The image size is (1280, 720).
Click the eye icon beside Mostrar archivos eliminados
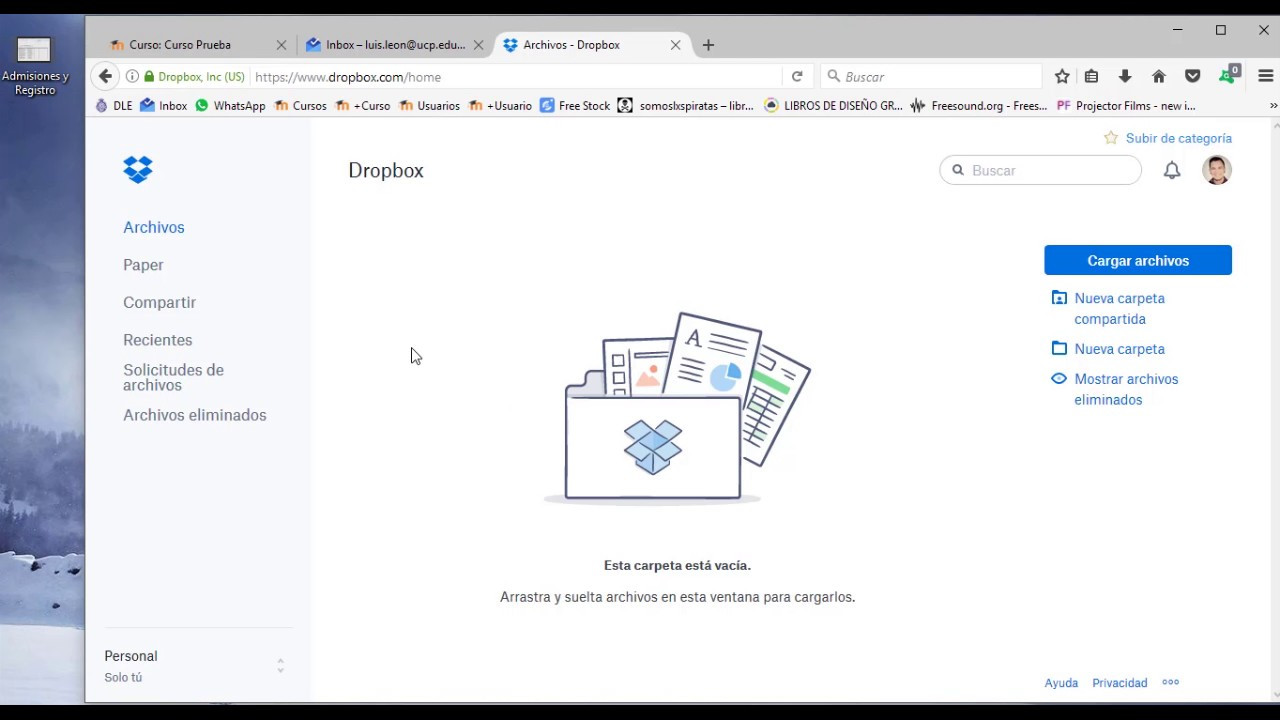coord(1058,378)
